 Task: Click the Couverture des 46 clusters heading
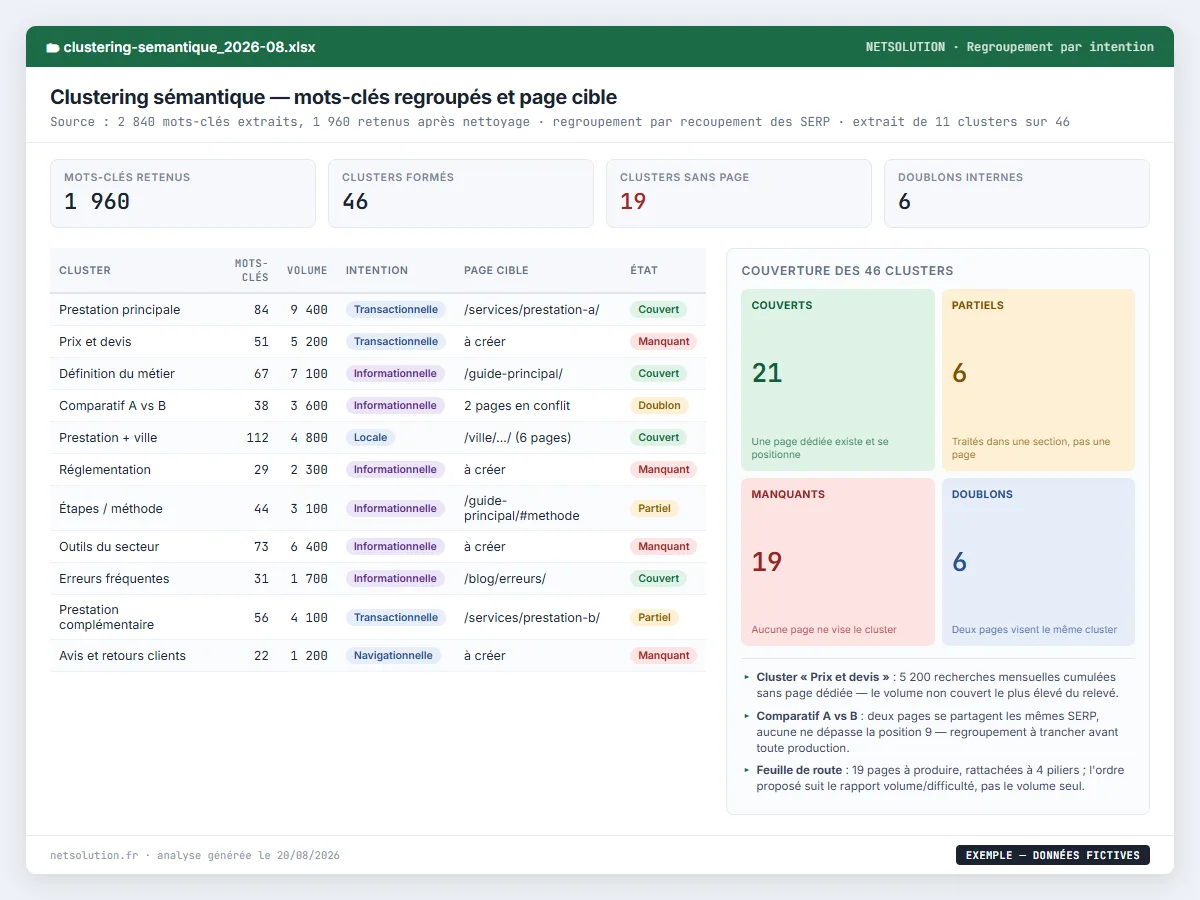point(847,271)
